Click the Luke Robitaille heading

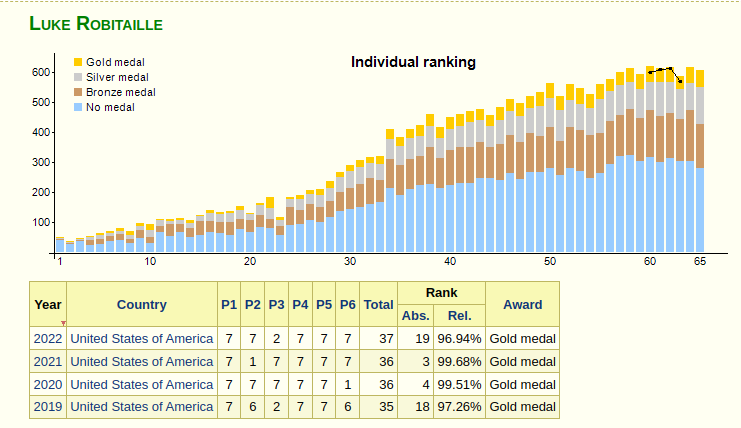click(96, 24)
